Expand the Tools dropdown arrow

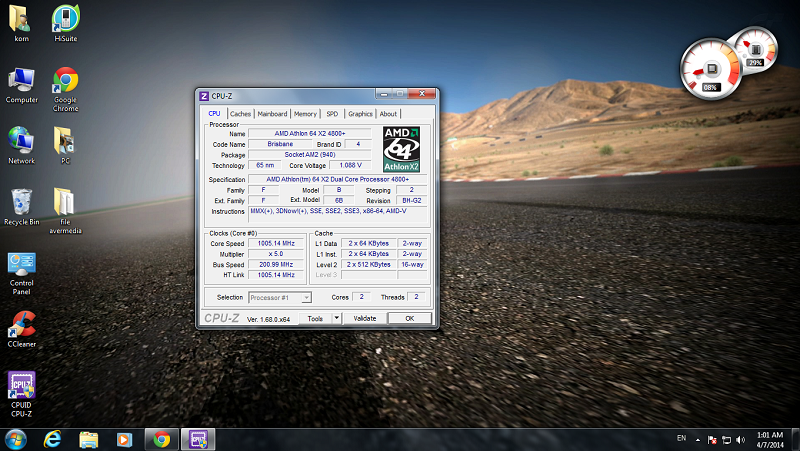tap(337, 318)
